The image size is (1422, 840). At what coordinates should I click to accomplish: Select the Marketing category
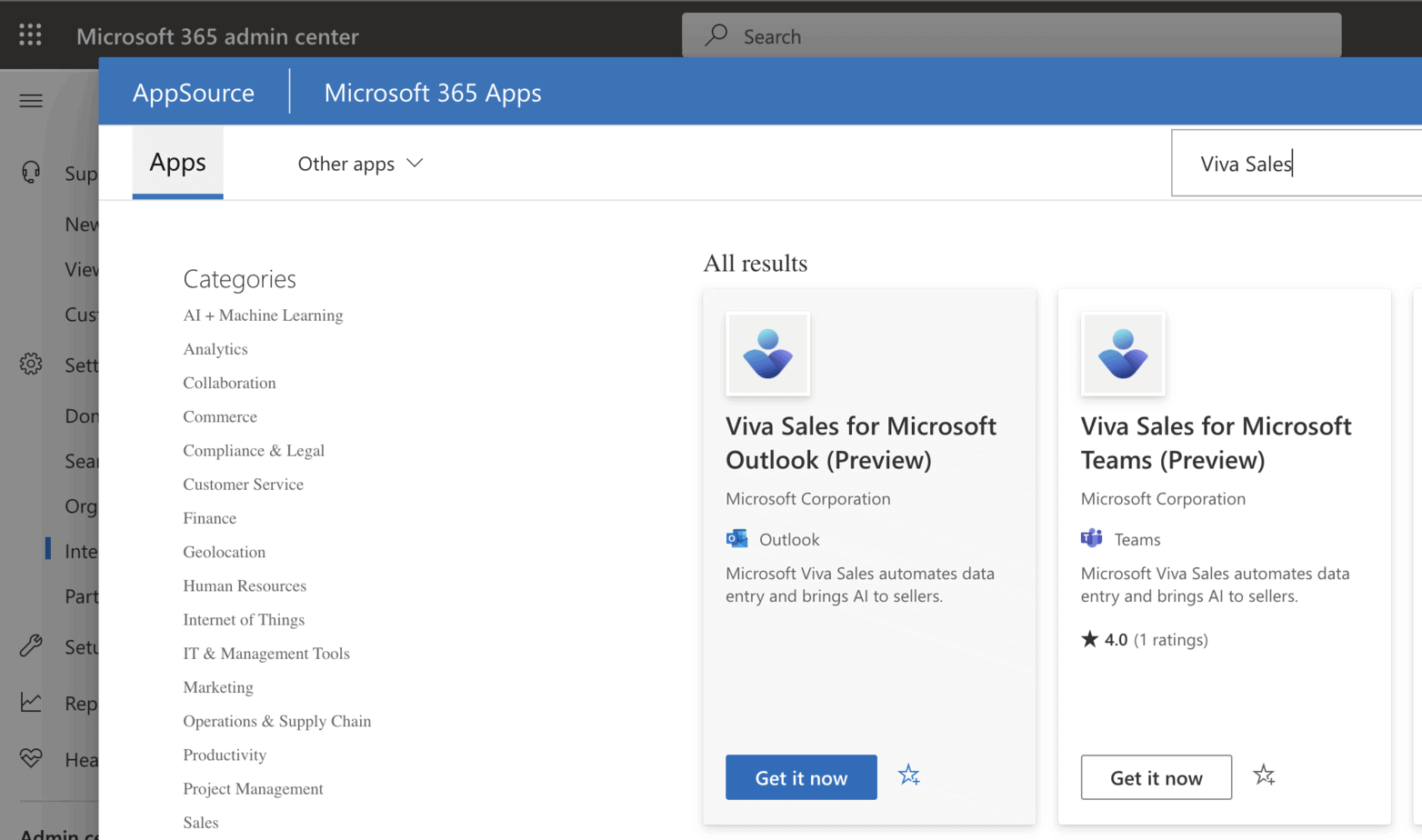(218, 687)
